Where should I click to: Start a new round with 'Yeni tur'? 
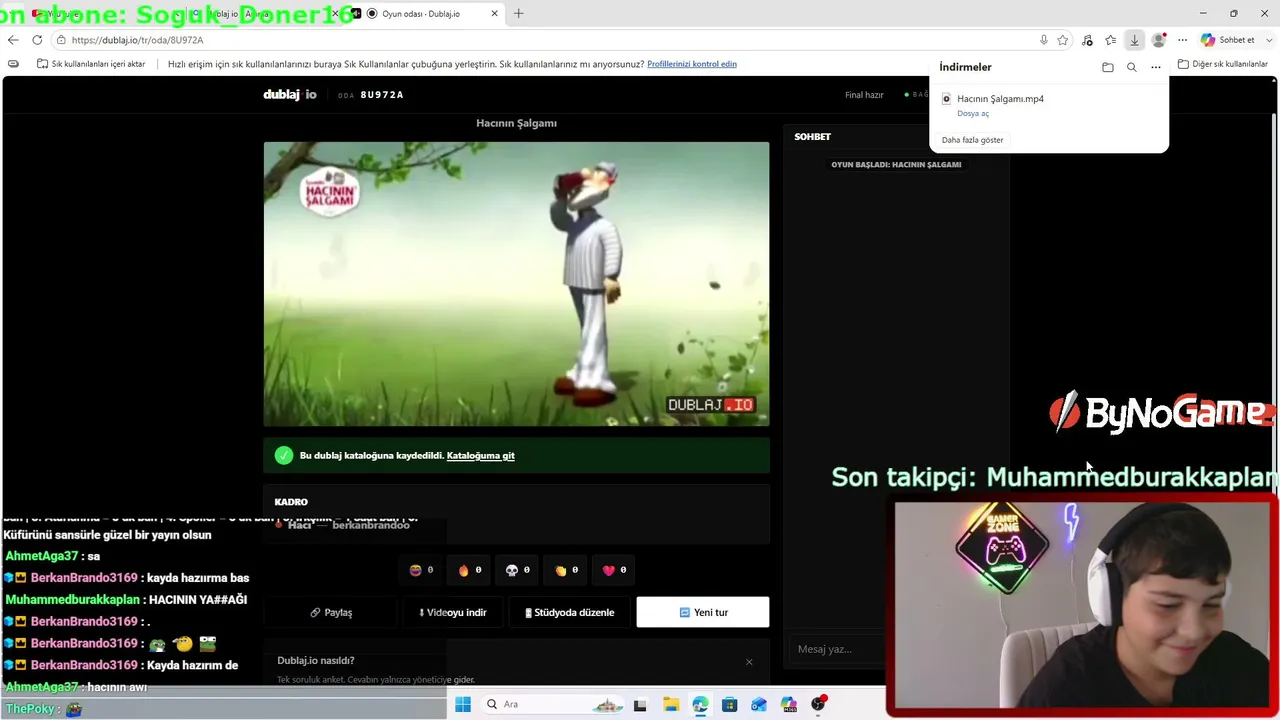point(703,612)
